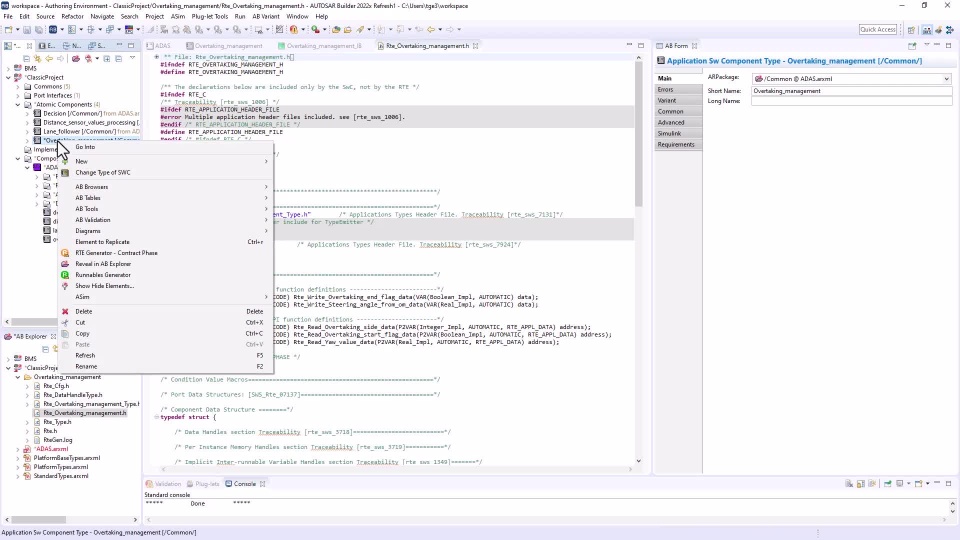Open the Plug-let Tools menu
This screenshot has height=540, width=960.
tap(209, 16)
